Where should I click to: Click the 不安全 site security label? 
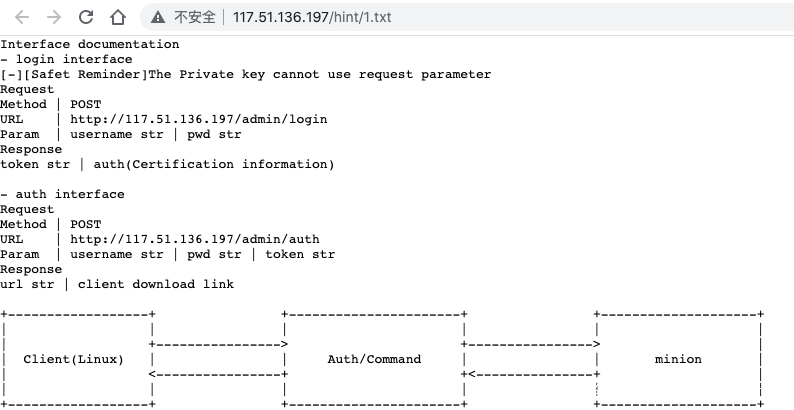[195, 17]
